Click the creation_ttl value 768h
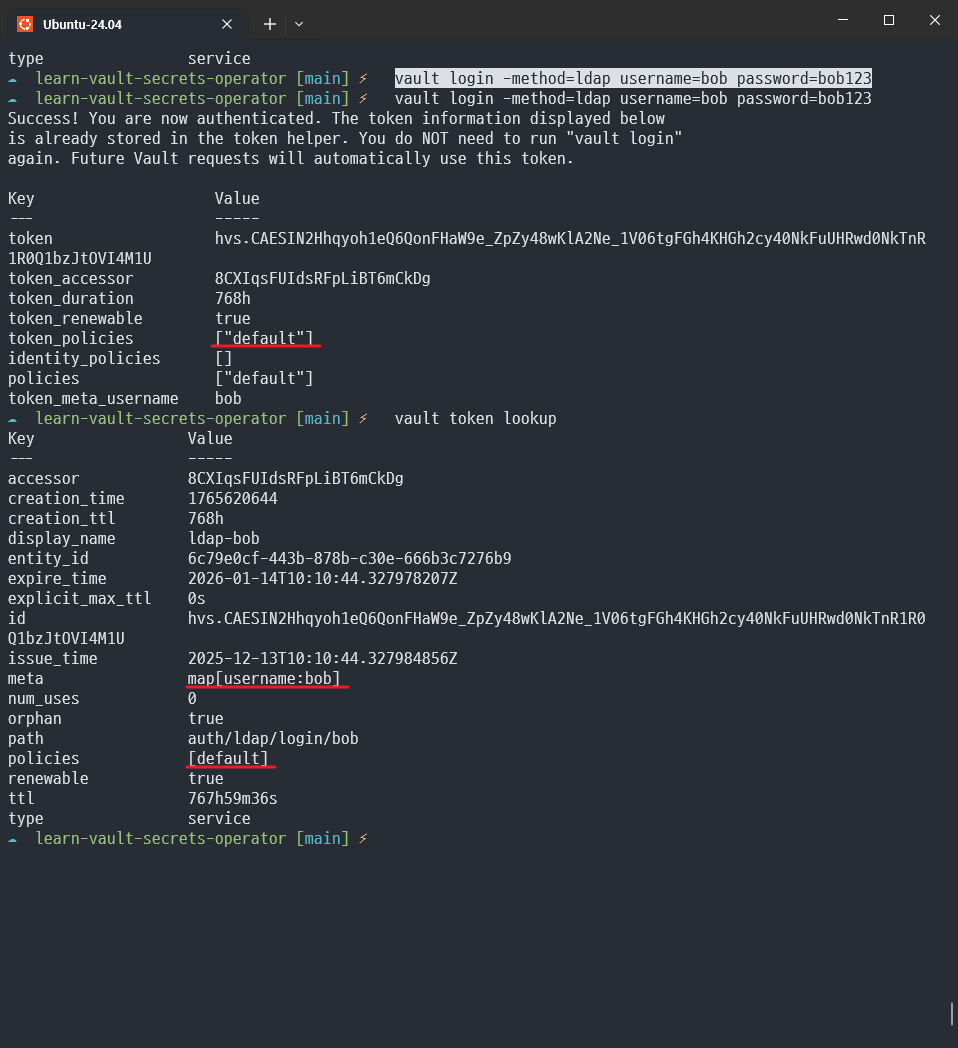This screenshot has height=1048, width=958. (206, 519)
